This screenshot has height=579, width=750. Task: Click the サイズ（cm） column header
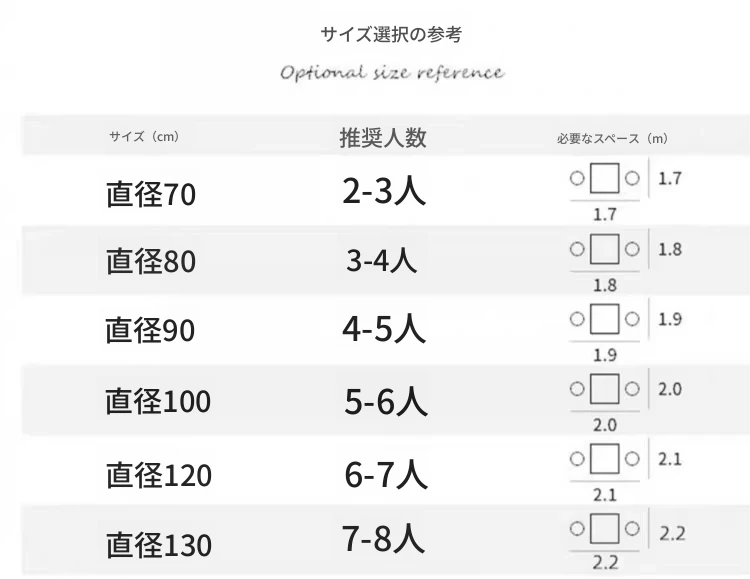point(144,137)
